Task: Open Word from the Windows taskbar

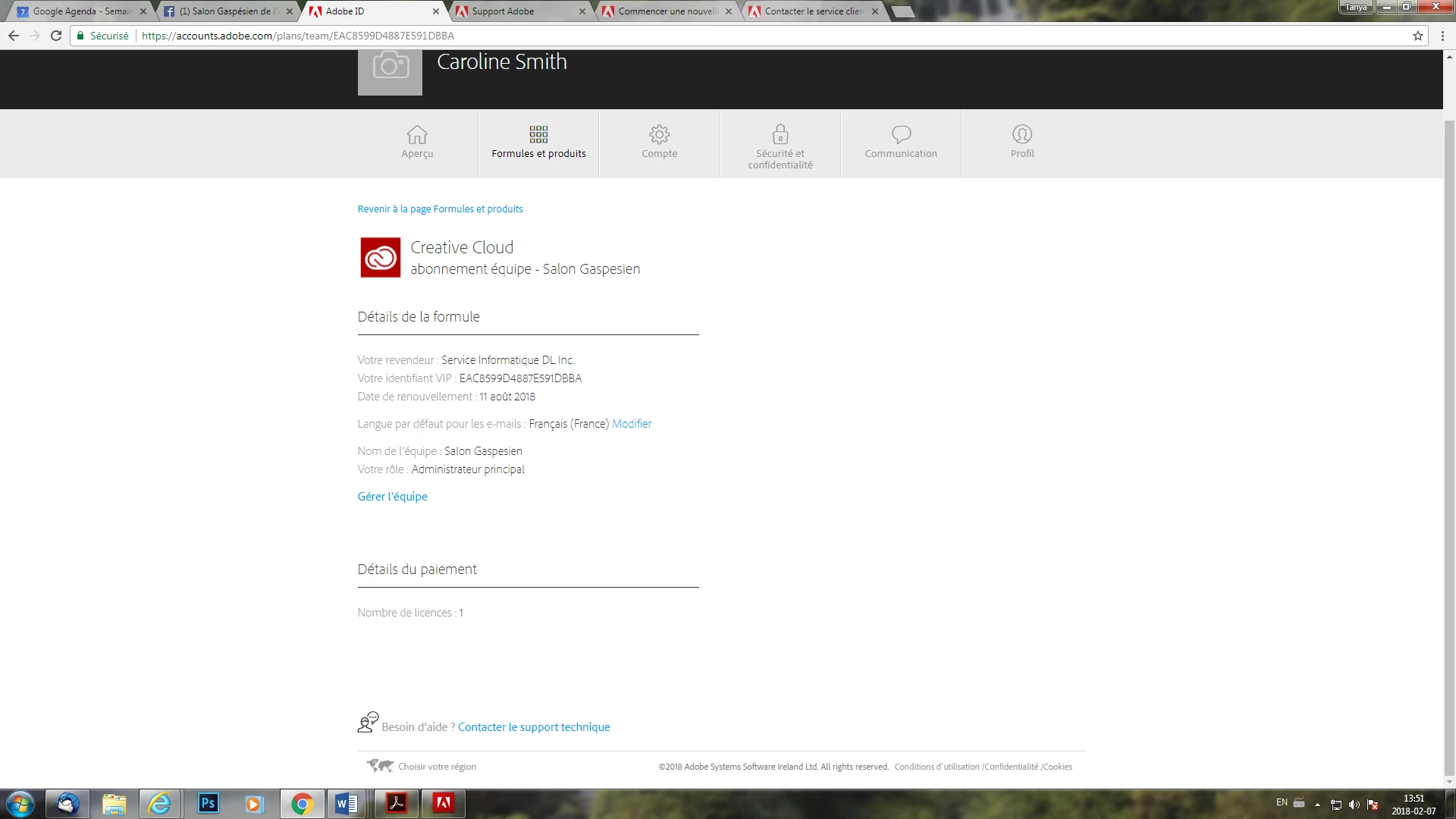Action: 347,803
